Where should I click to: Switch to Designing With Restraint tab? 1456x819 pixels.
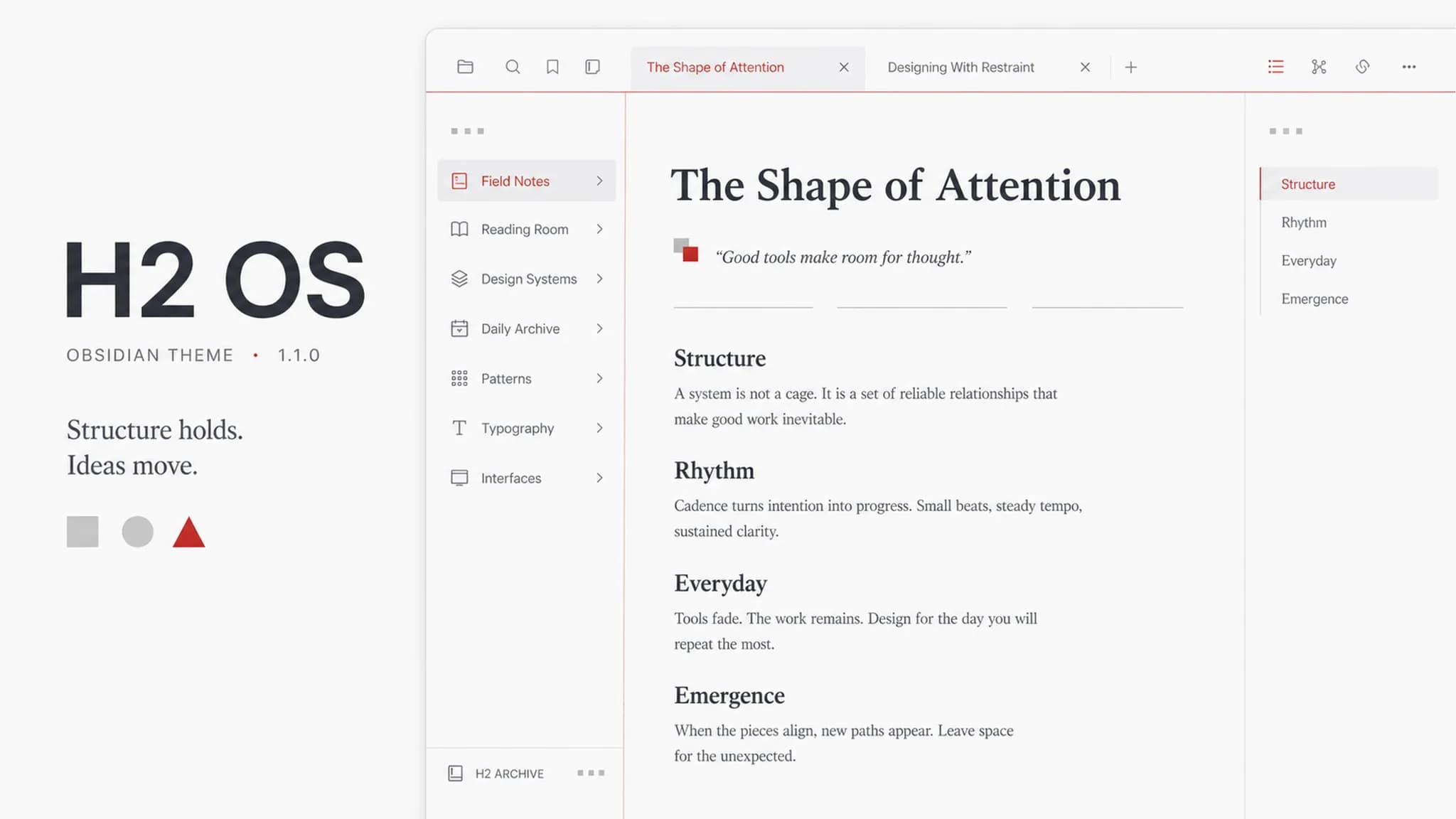tap(960, 67)
